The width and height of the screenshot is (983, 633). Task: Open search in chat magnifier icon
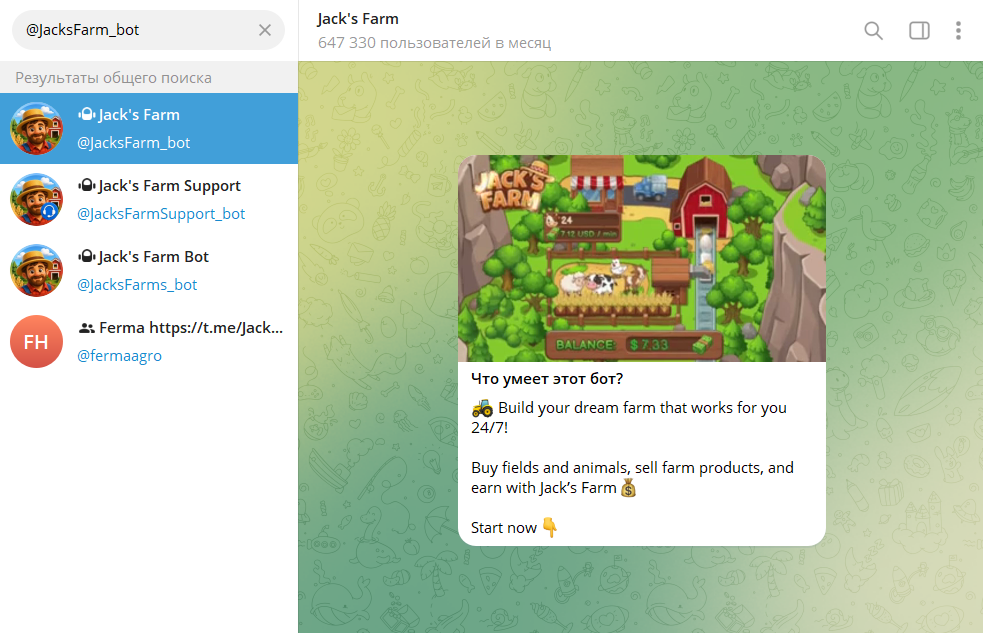(873, 30)
